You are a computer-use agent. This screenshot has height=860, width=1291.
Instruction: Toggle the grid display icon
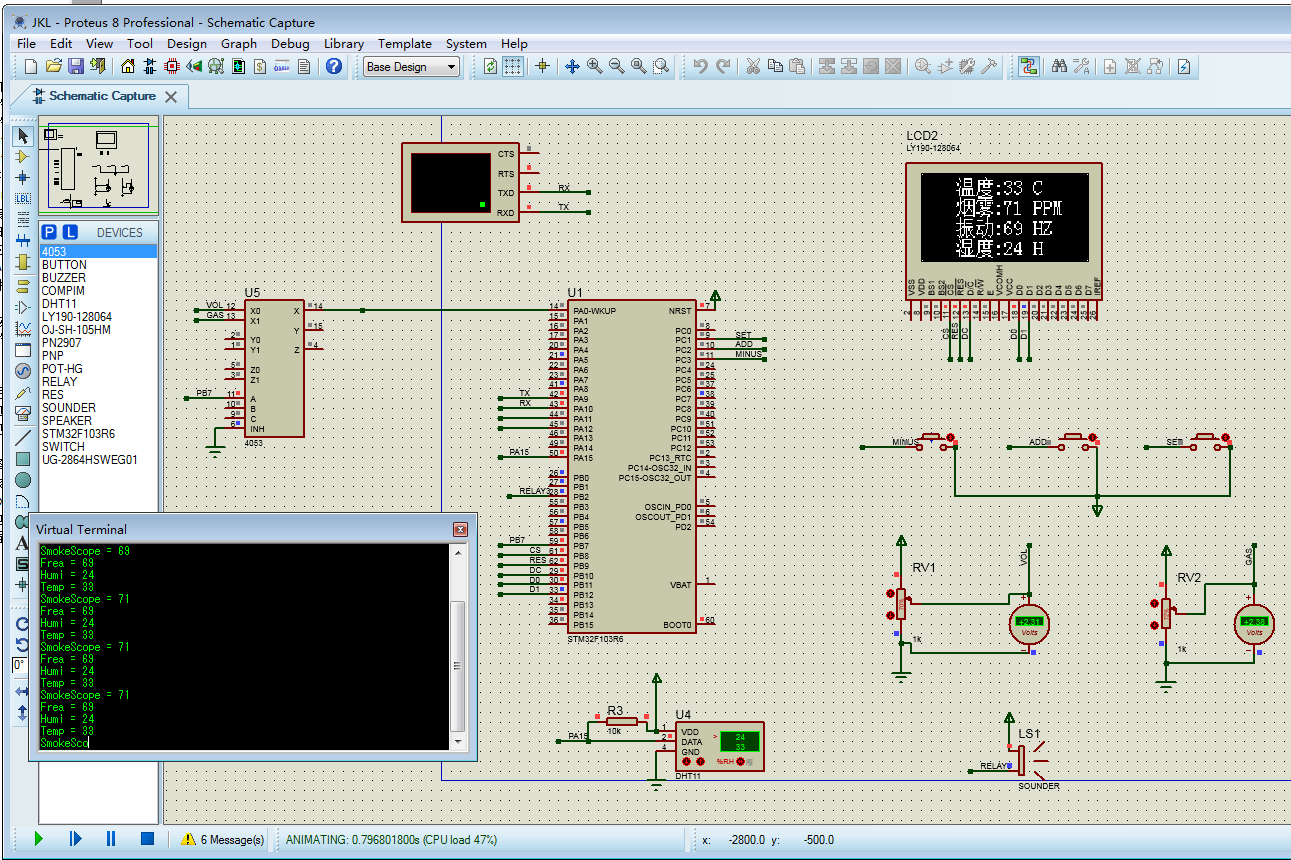(x=512, y=66)
